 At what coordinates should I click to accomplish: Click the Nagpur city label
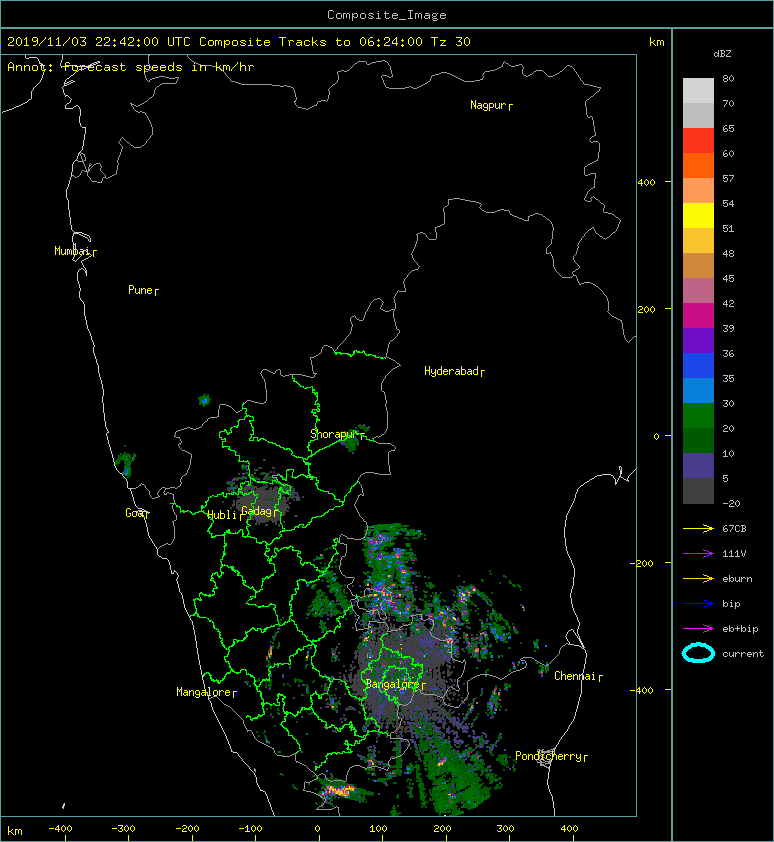coord(488,105)
